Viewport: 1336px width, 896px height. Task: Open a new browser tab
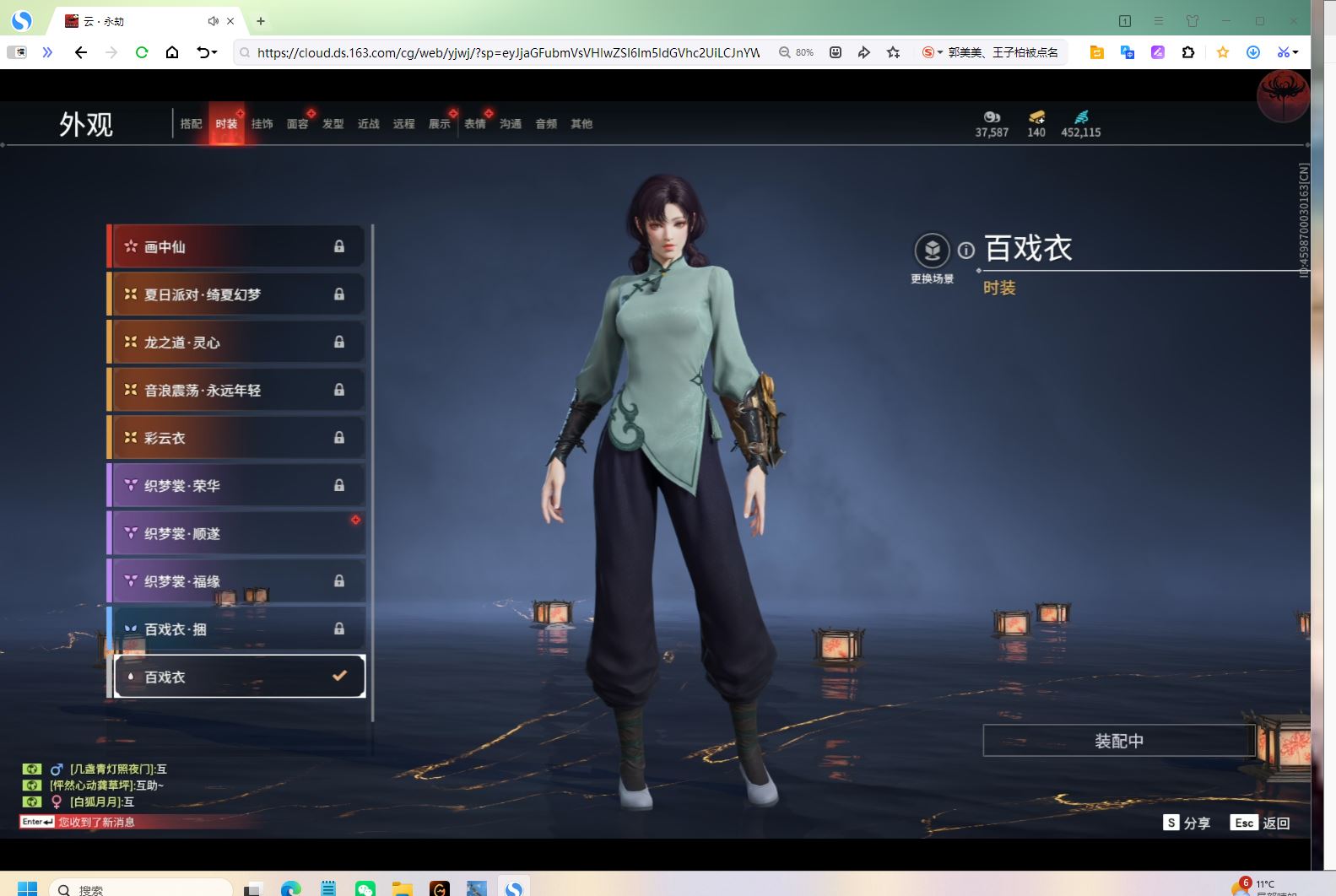pyautogui.click(x=261, y=21)
